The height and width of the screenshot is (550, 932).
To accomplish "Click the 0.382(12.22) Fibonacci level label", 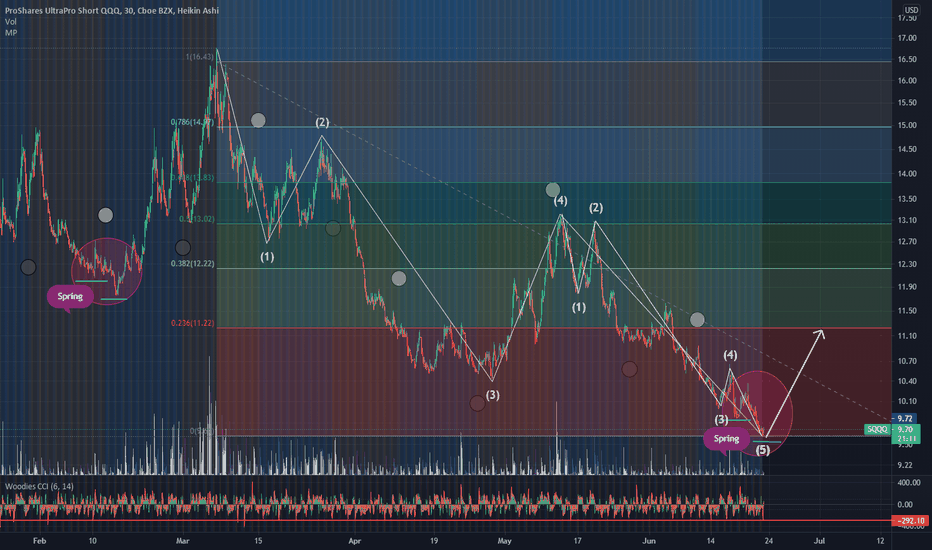I will [x=193, y=263].
